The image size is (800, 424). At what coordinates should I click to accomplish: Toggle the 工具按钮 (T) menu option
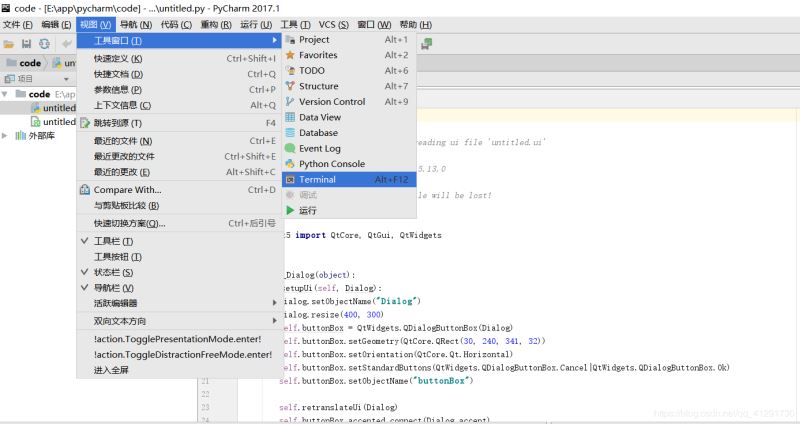(x=180, y=257)
